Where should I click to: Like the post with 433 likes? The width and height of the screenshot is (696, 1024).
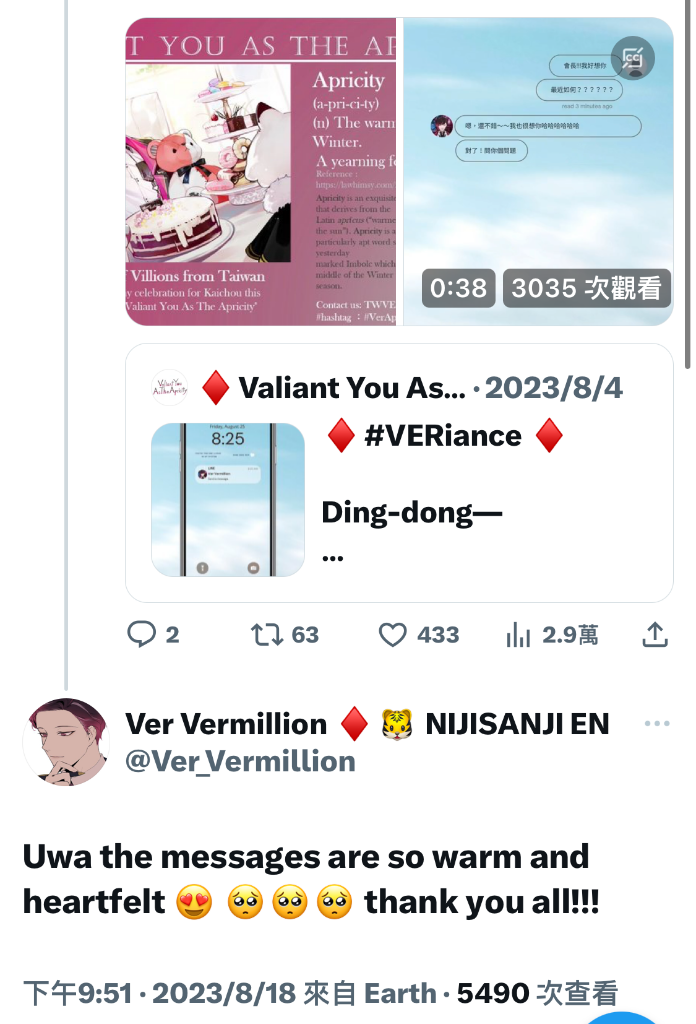[x=419, y=634]
